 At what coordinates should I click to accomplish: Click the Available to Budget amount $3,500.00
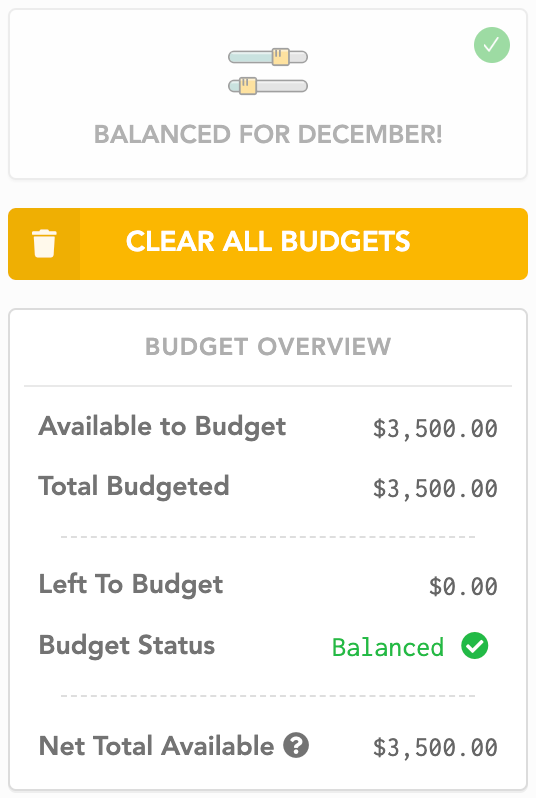tap(435, 429)
